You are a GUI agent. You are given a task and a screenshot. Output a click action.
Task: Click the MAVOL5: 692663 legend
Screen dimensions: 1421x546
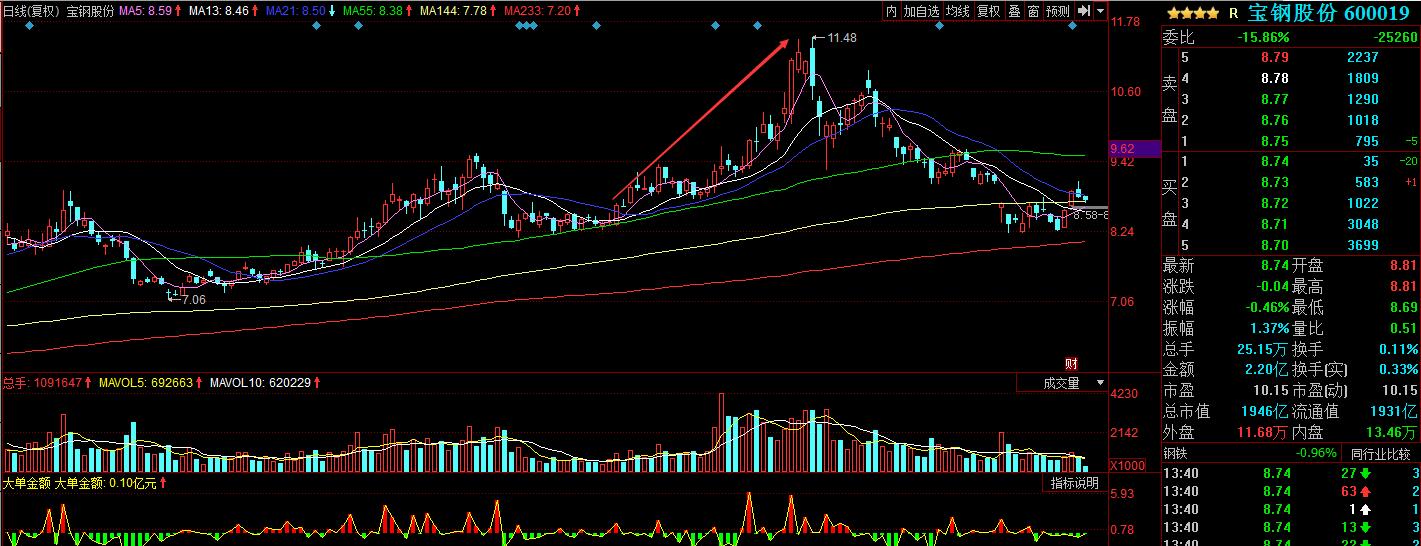coord(147,383)
